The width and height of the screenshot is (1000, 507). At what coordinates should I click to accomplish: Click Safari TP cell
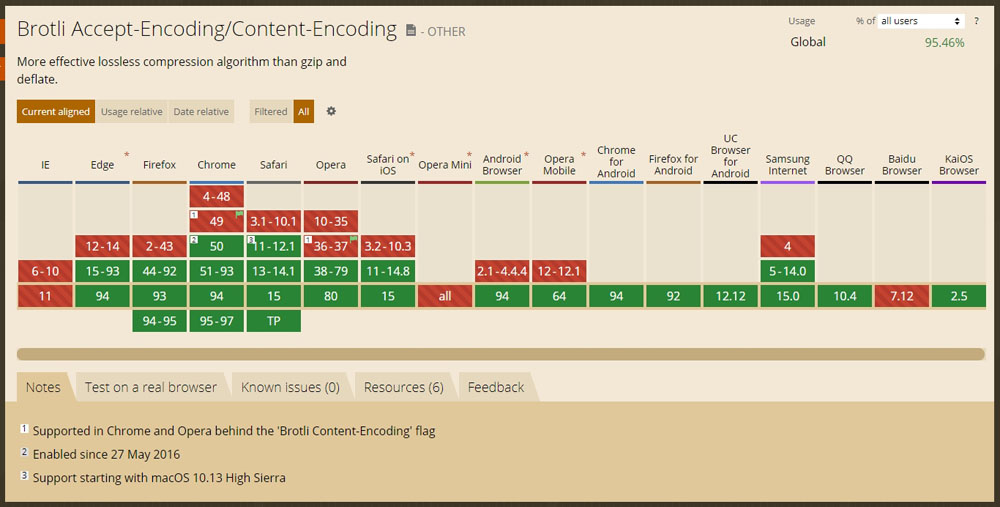click(x=274, y=321)
